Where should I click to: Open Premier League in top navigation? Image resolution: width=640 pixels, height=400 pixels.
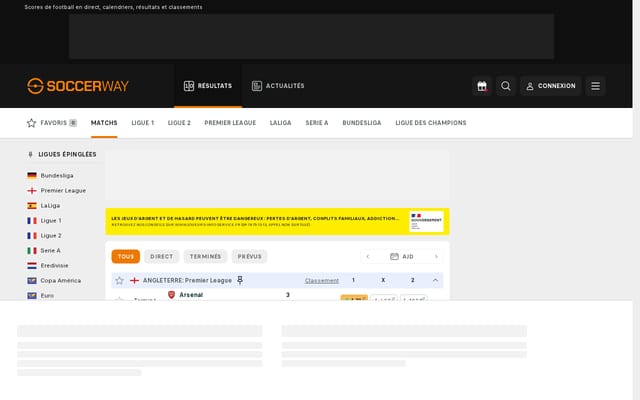click(x=230, y=123)
